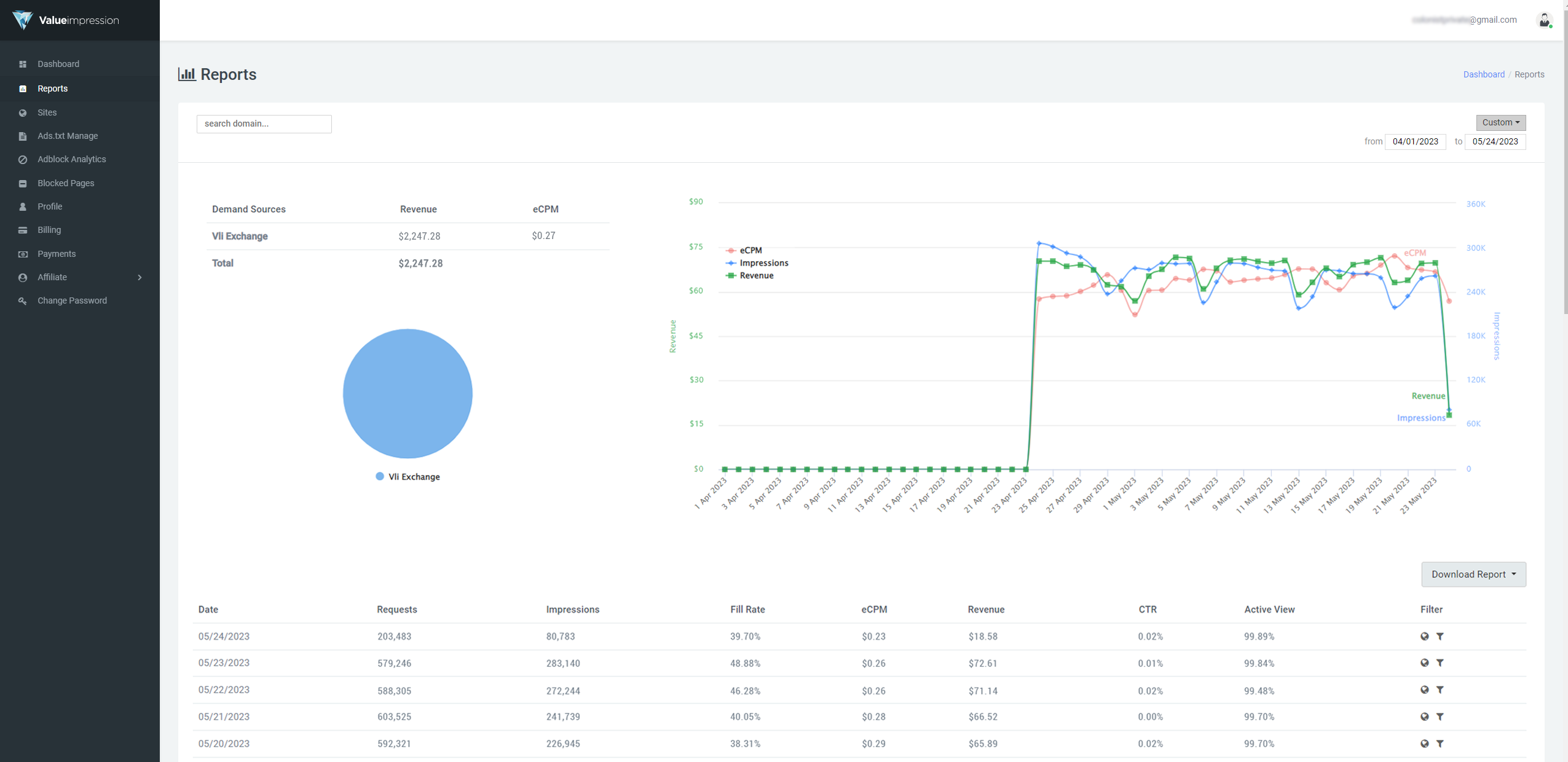Click the funnel filter icon for 05/22/2023
Screen dimensions: 1568x762
tap(1440, 689)
